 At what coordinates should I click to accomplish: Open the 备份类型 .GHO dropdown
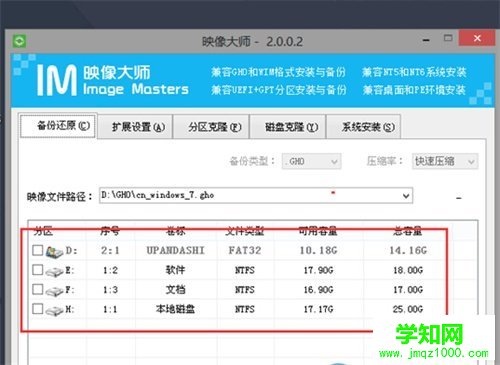coord(311,161)
